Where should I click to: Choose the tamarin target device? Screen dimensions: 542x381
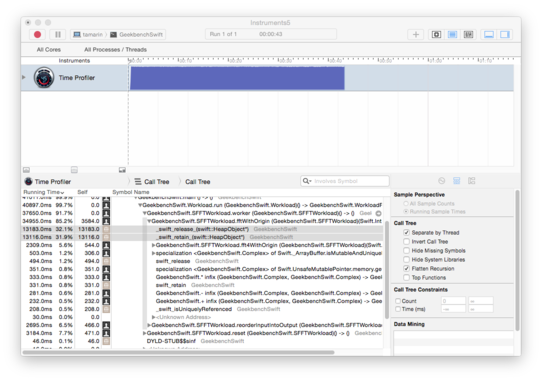point(88,34)
